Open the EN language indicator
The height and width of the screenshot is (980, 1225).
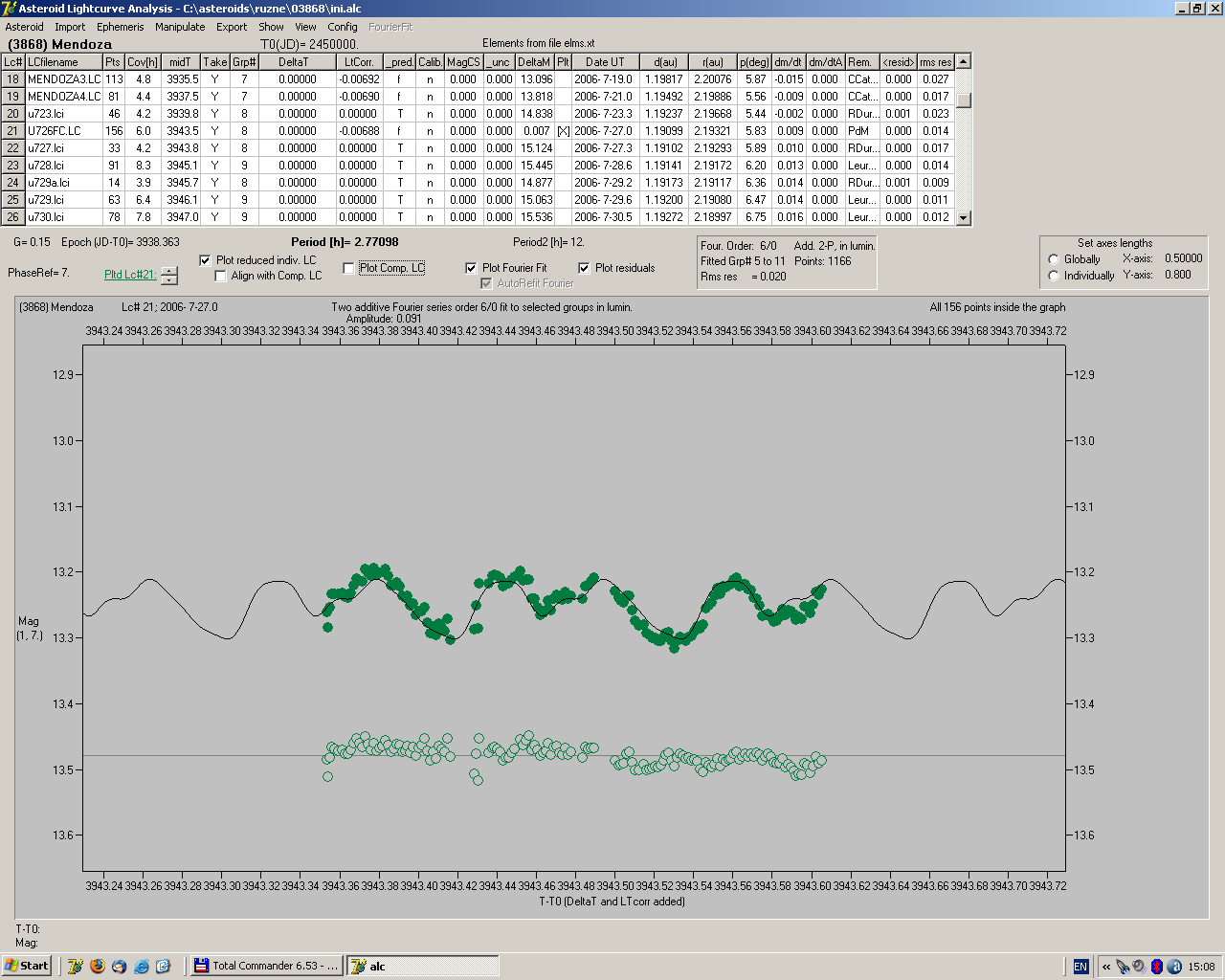[x=1080, y=967]
